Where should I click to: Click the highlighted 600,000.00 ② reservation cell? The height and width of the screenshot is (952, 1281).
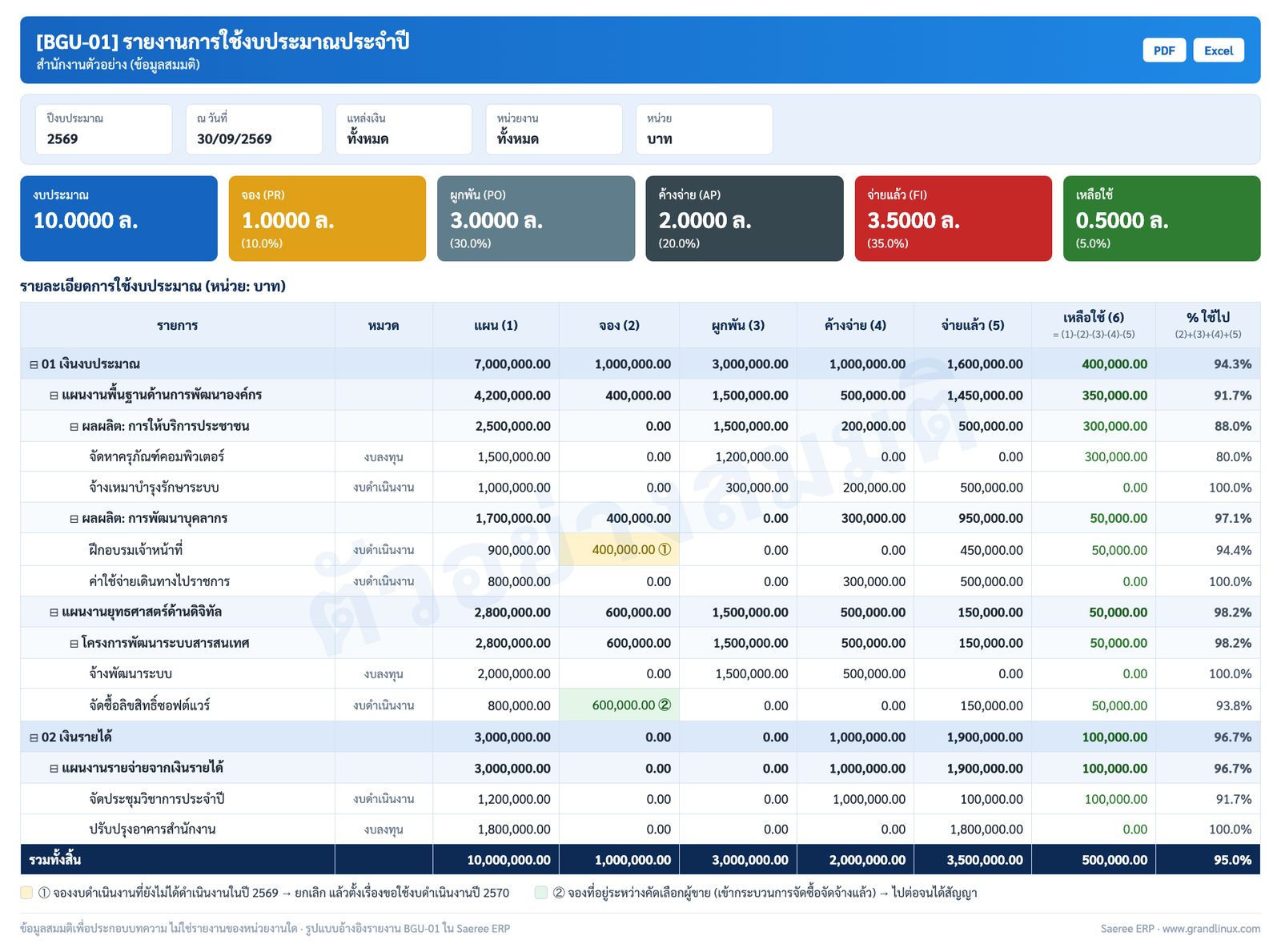click(619, 705)
